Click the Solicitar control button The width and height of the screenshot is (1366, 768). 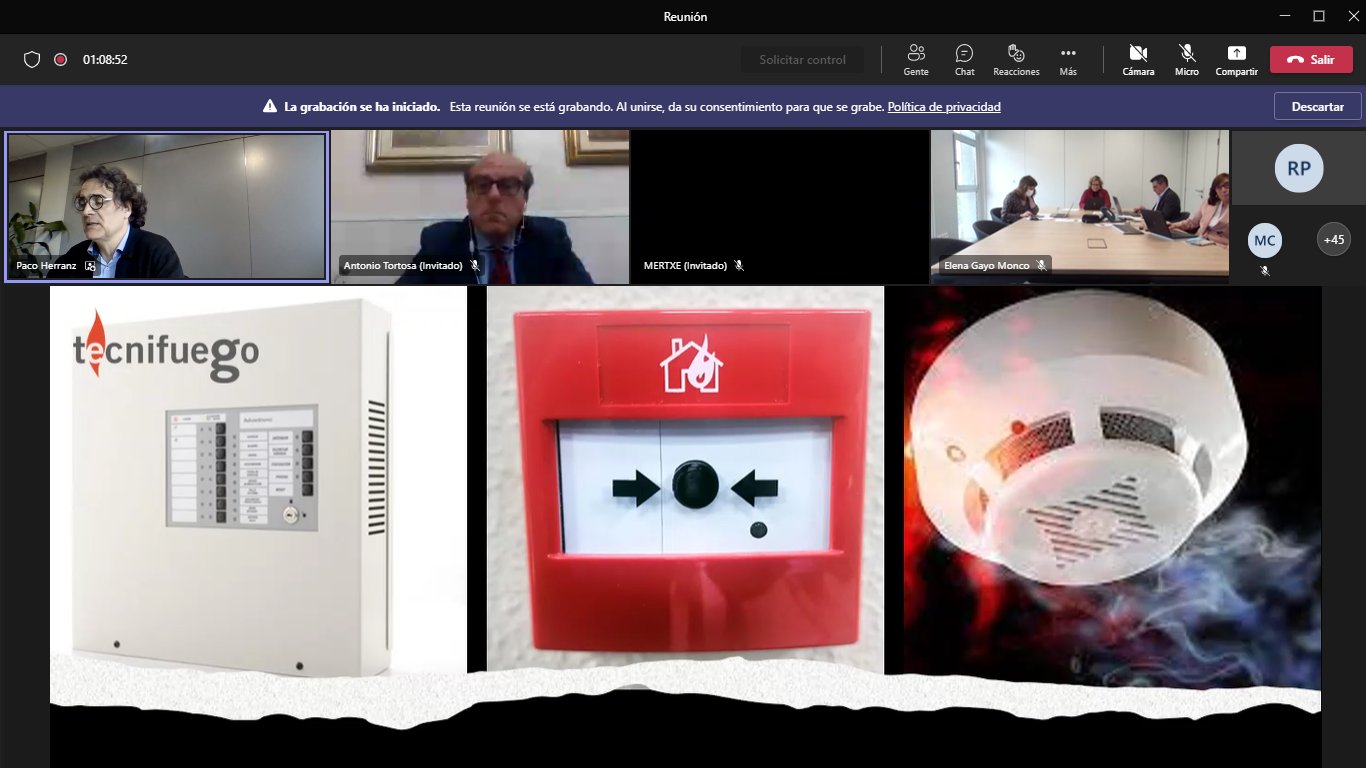tap(802, 60)
